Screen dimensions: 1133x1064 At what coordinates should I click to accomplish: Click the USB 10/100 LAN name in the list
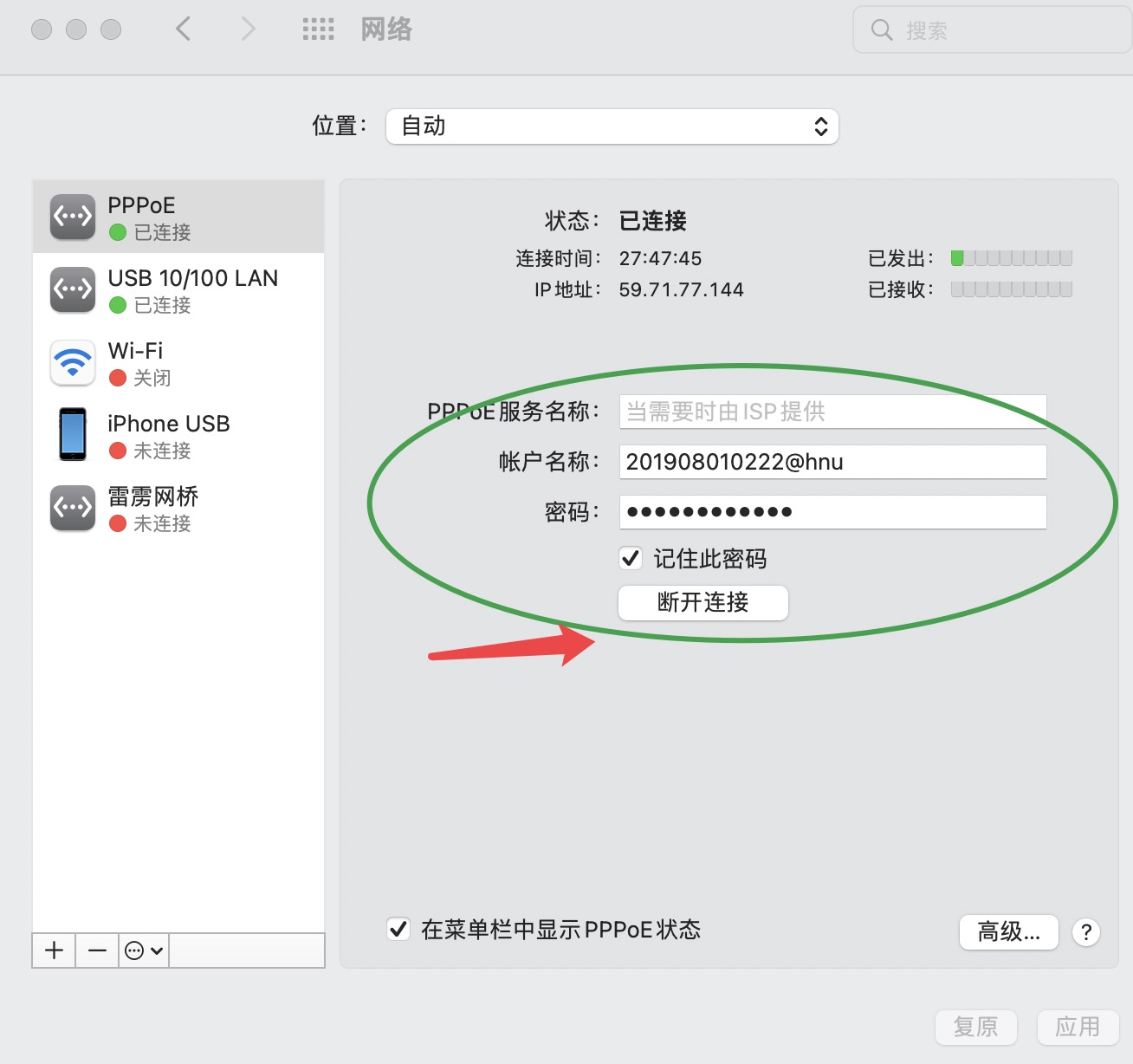tap(193, 278)
